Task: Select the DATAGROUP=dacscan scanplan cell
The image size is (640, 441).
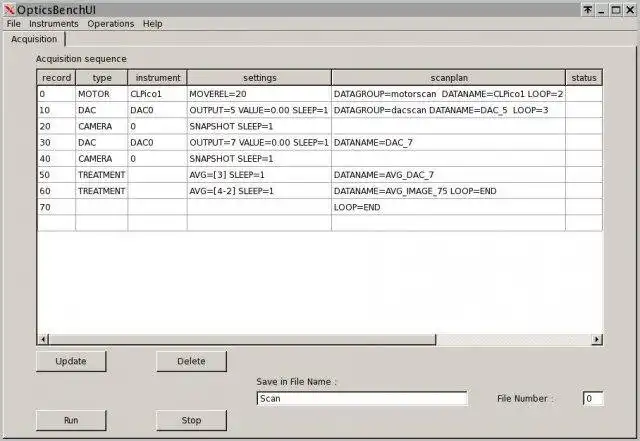Action: [449, 110]
